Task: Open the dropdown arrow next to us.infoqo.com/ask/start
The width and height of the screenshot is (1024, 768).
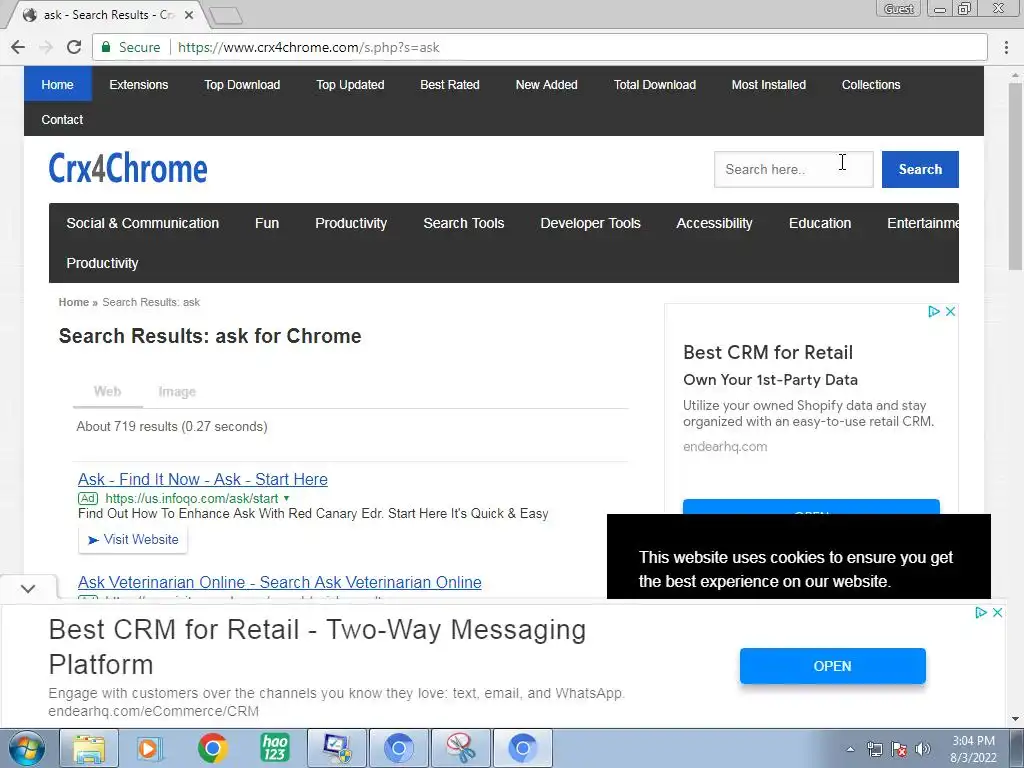Action: [x=286, y=498]
